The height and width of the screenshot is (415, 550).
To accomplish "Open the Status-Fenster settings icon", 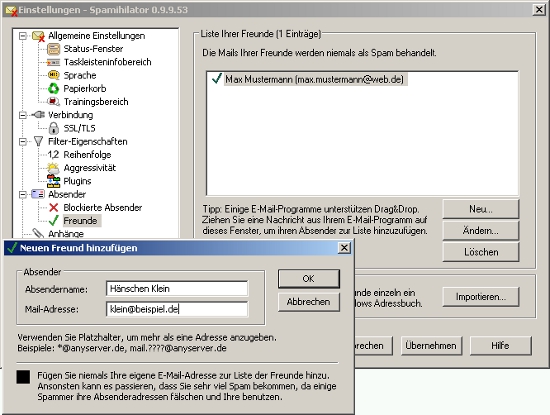I will point(54,49).
